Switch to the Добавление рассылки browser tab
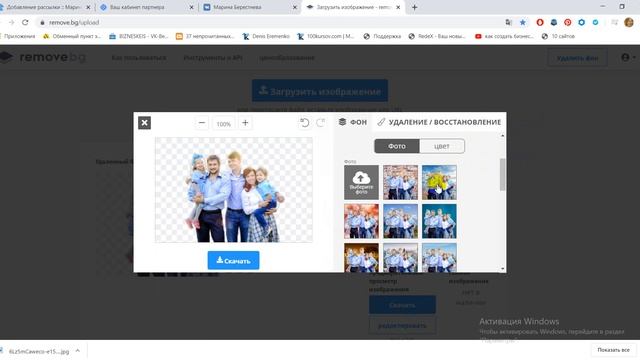 point(43,7)
